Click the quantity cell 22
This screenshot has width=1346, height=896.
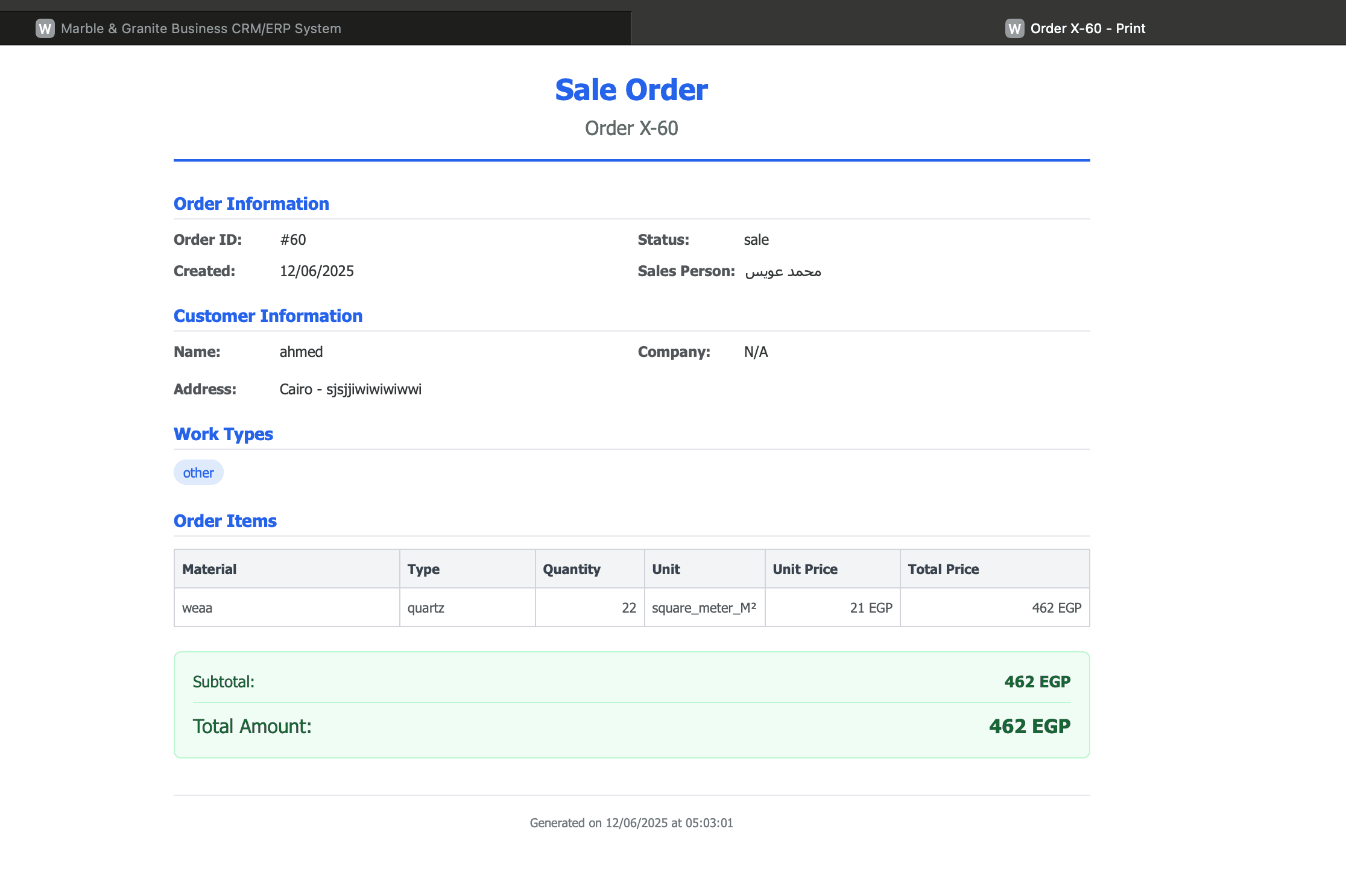coord(590,608)
